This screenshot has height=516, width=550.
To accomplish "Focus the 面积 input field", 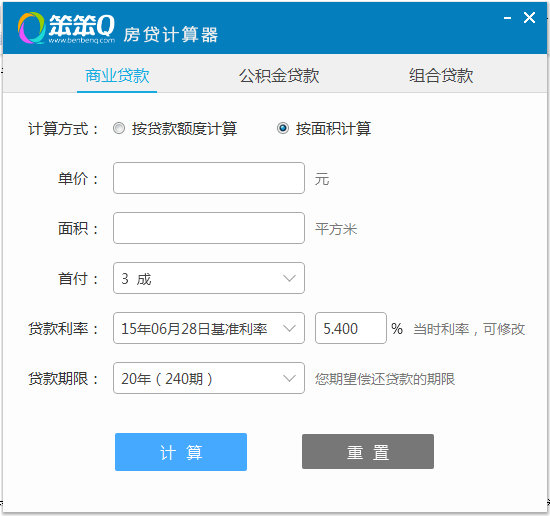I will tap(209, 228).
